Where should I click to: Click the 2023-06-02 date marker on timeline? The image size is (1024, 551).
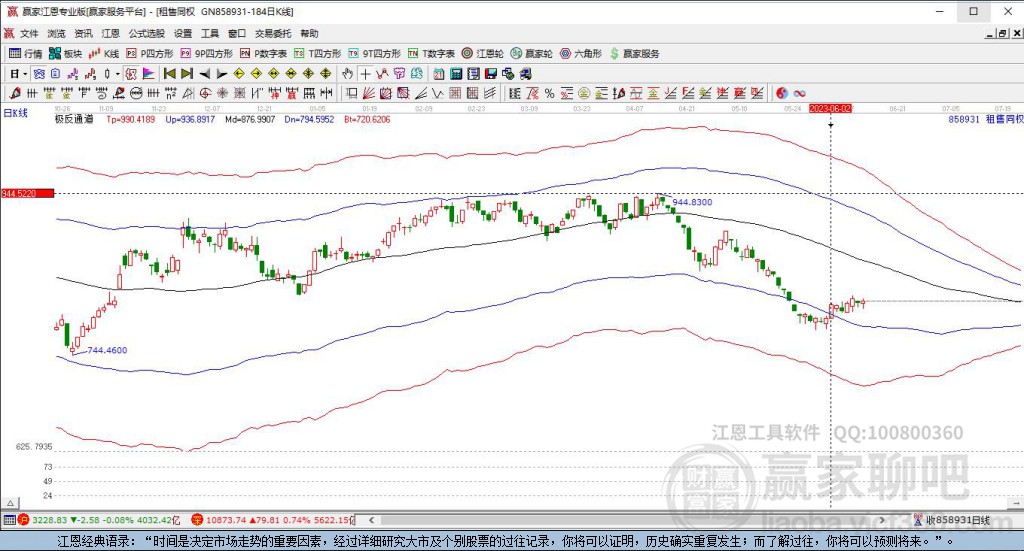(x=830, y=107)
